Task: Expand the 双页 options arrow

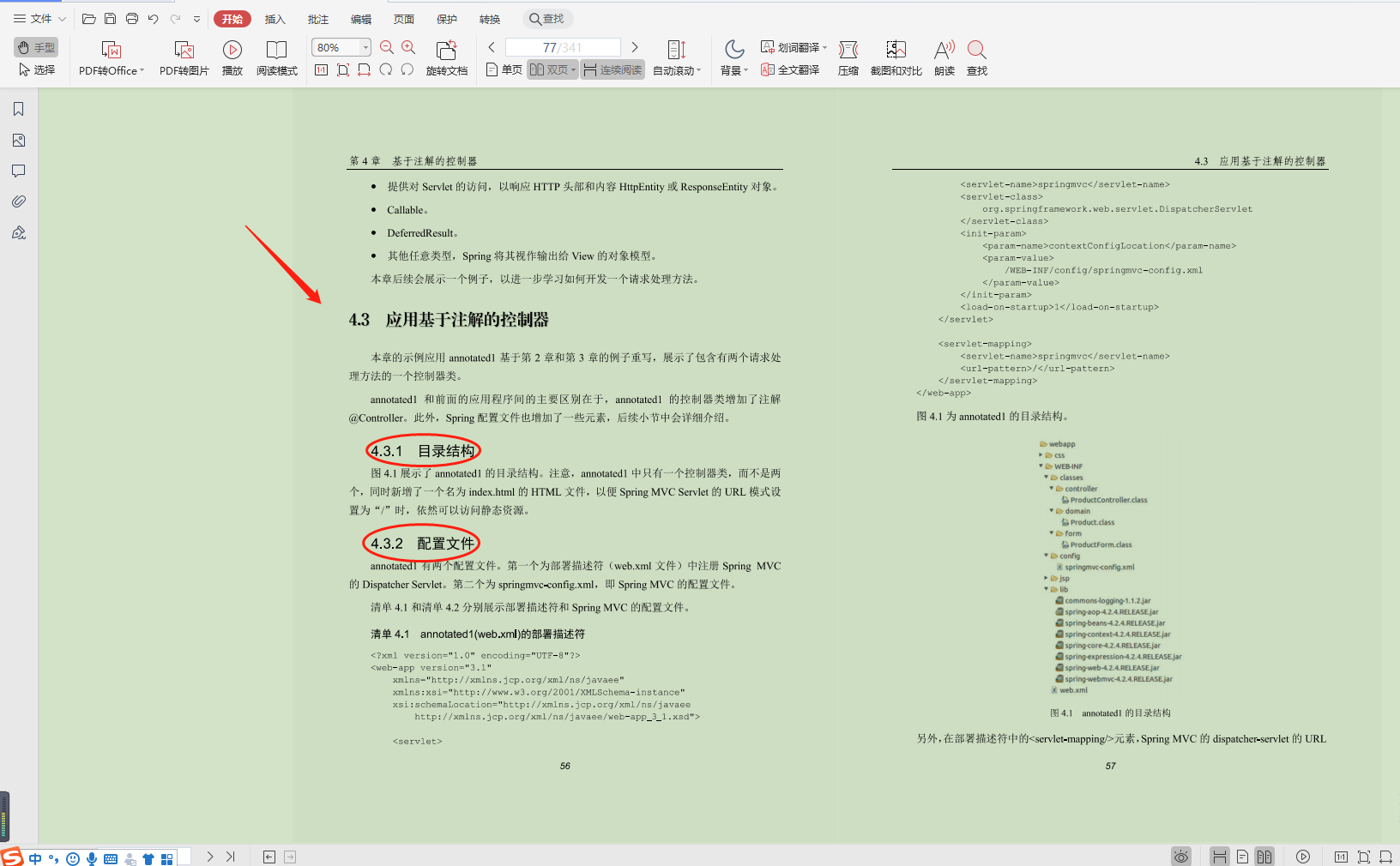Action: click(573, 70)
